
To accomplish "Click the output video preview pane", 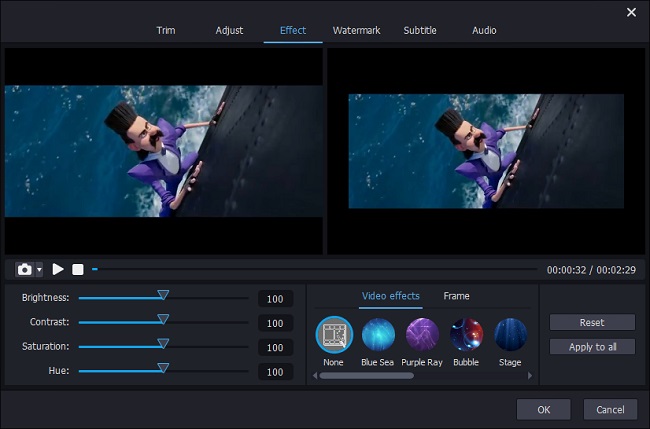I will tap(486, 151).
